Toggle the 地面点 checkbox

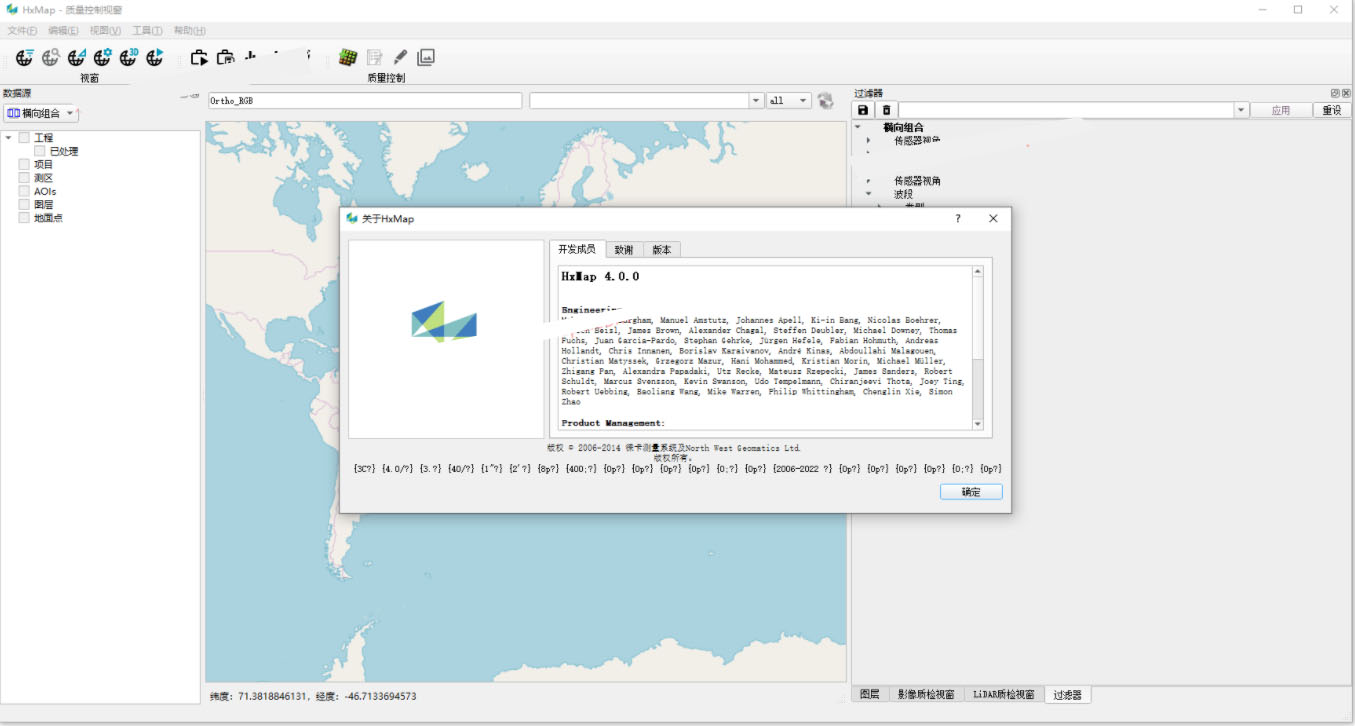(x=24, y=217)
